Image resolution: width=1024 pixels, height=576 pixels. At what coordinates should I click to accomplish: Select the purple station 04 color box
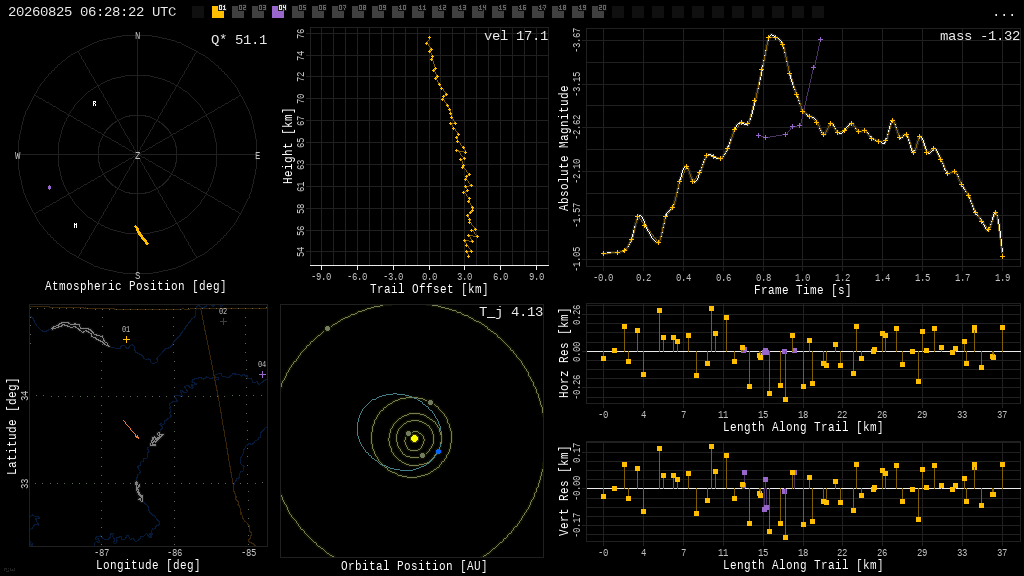click(x=278, y=12)
